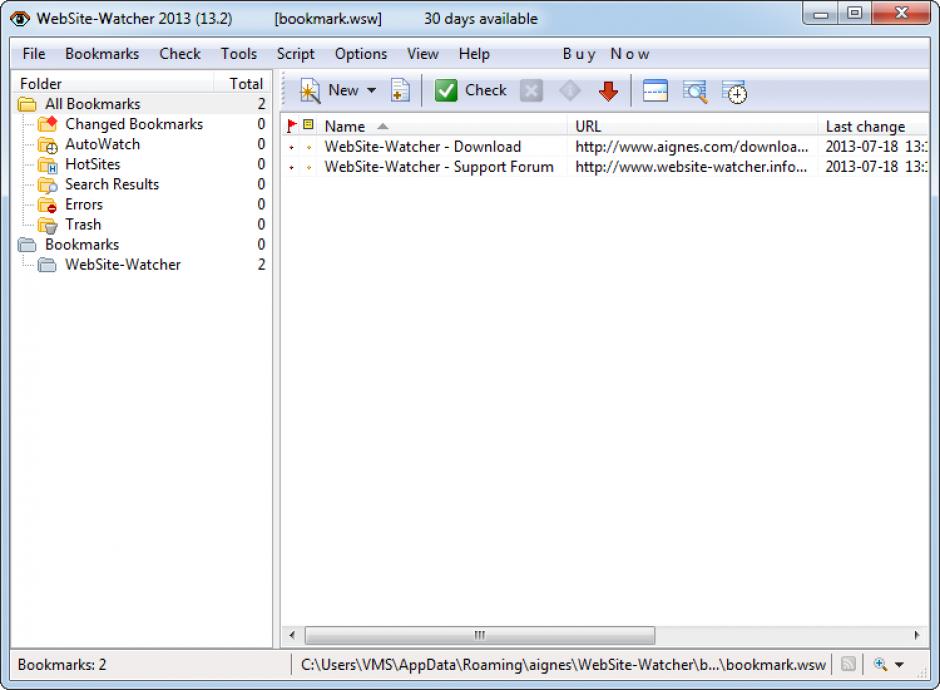The width and height of the screenshot is (940, 690).
Task: Click the green Check button
Action: [x=471, y=91]
